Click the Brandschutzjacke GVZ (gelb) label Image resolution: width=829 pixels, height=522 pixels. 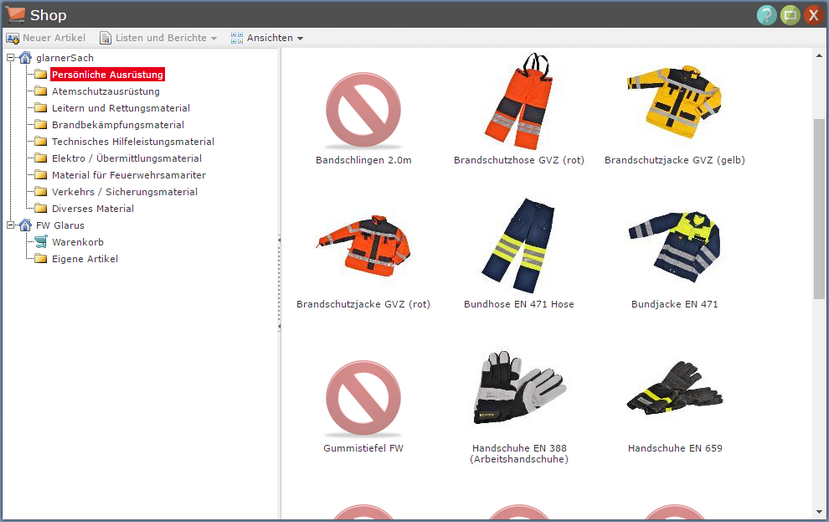[x=675, y=160]
